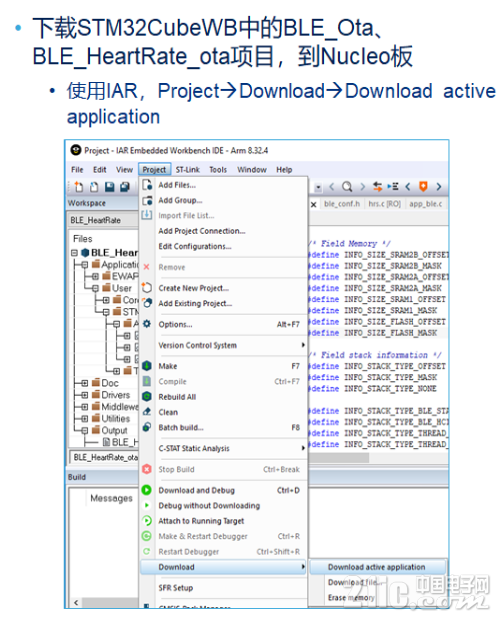497x618 pixels.
Task: Click the Batch build icon
Action: (x=147, y=427)
